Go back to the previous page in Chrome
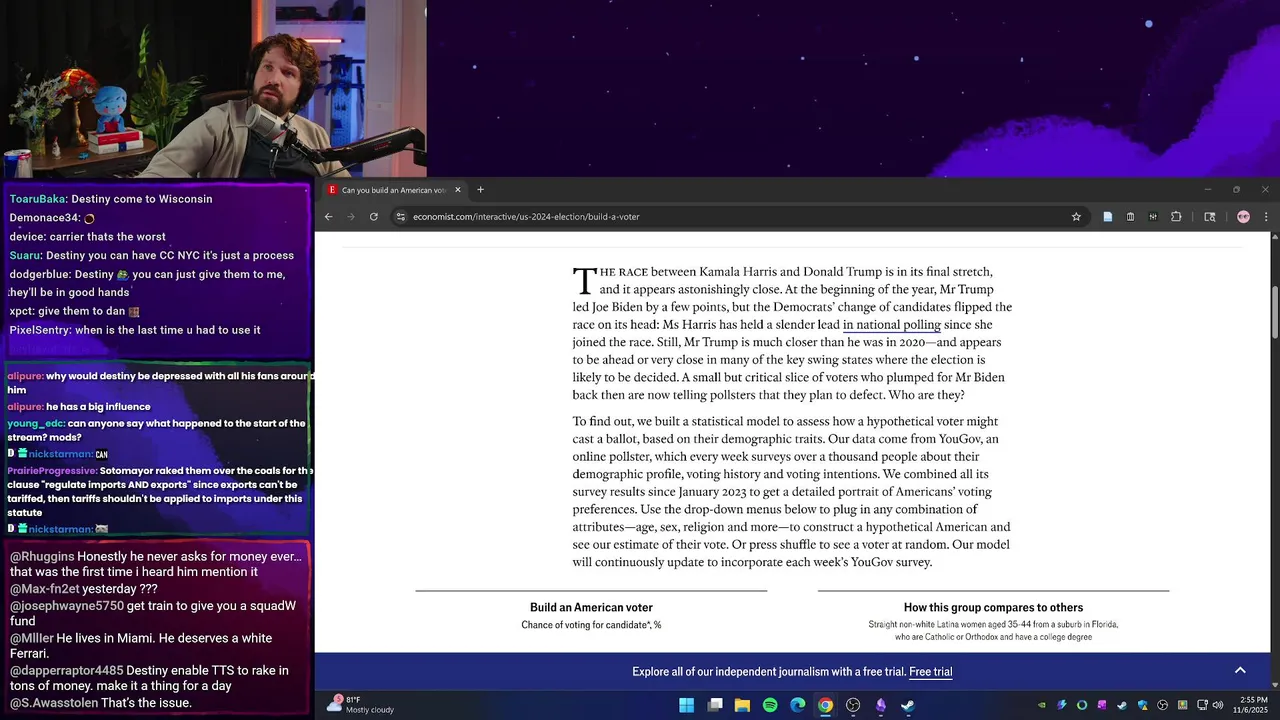This screenshot has width=1280, height=720. (328, 217)
